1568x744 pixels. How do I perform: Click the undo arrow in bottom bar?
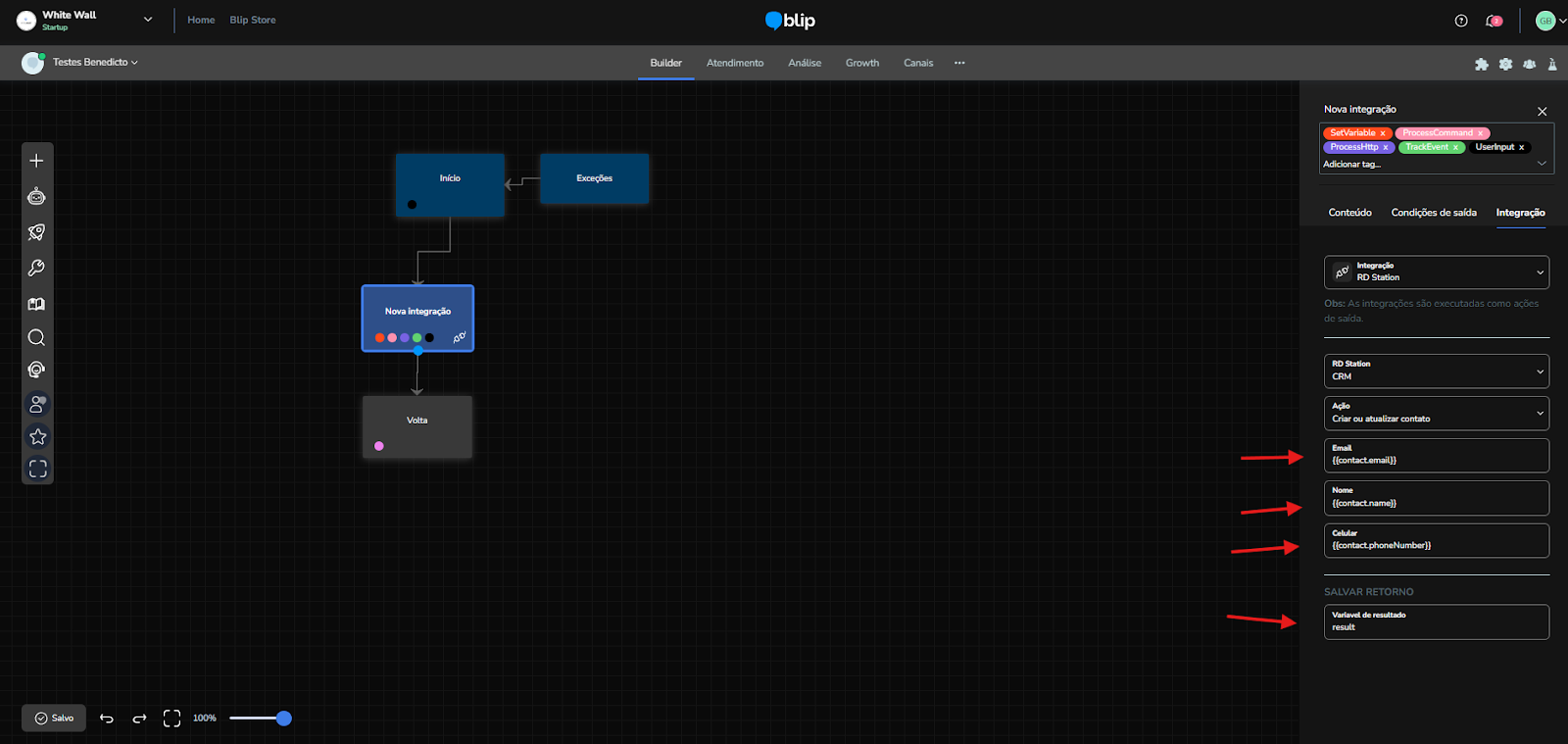point(107,719)
